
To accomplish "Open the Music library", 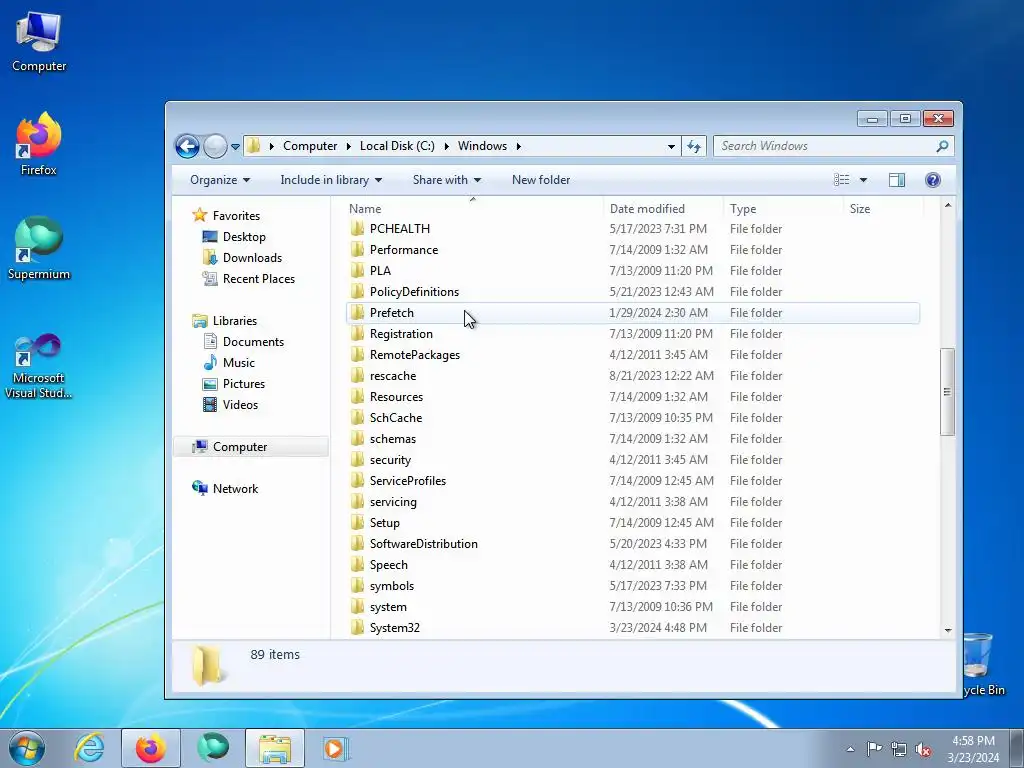I will [229, 362].
